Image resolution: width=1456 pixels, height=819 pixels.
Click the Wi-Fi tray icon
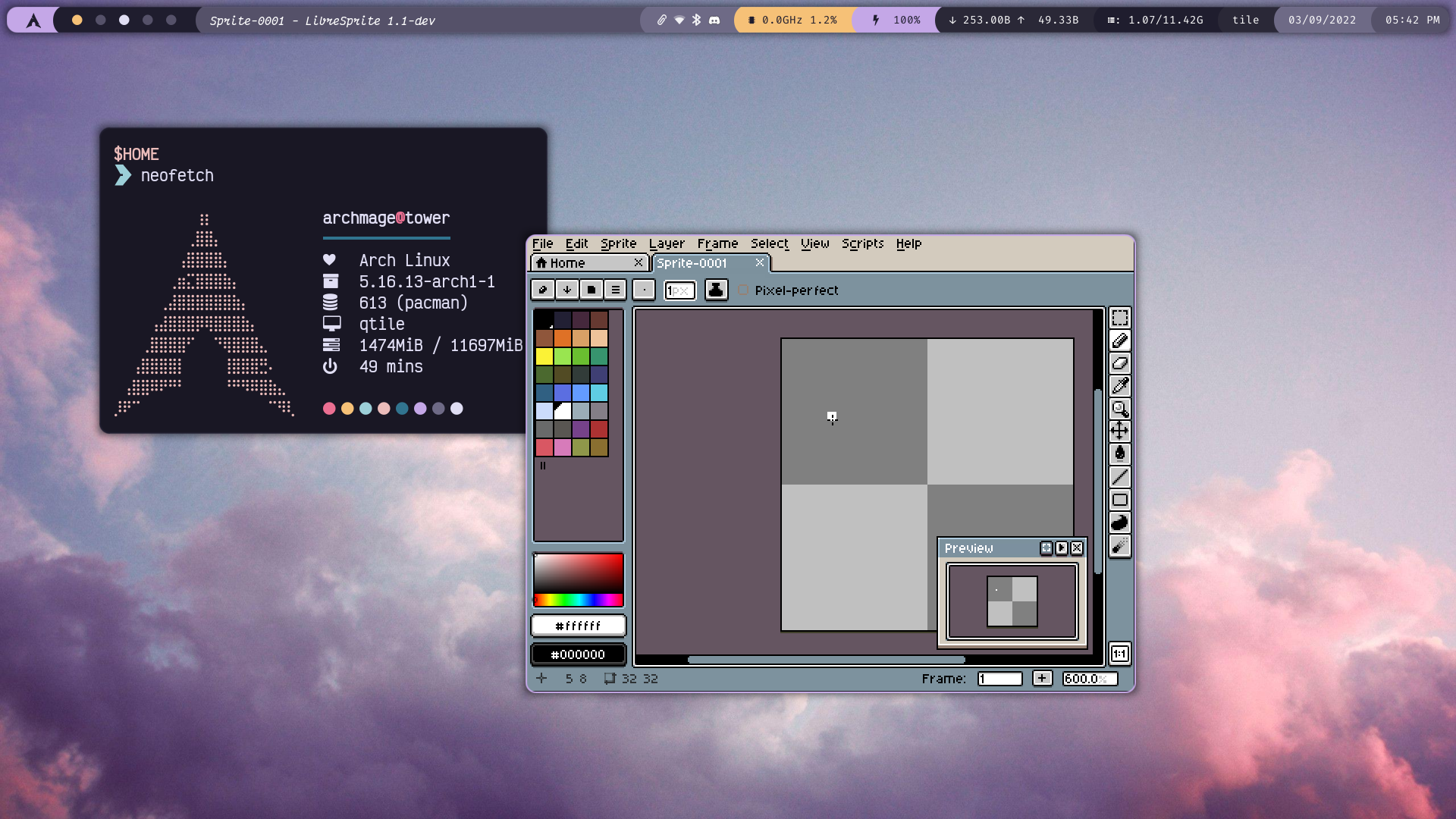[x=679, y=20]
